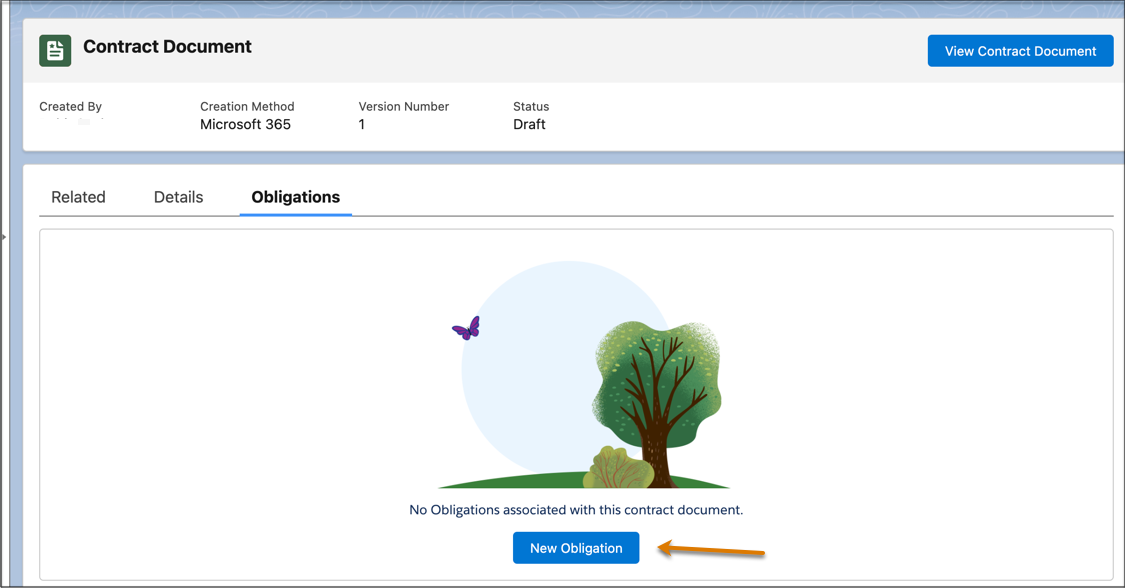Click the Created By field label
Image resolution: width=1125 pixels, height=588 pixels.
(x=70, y=106)
